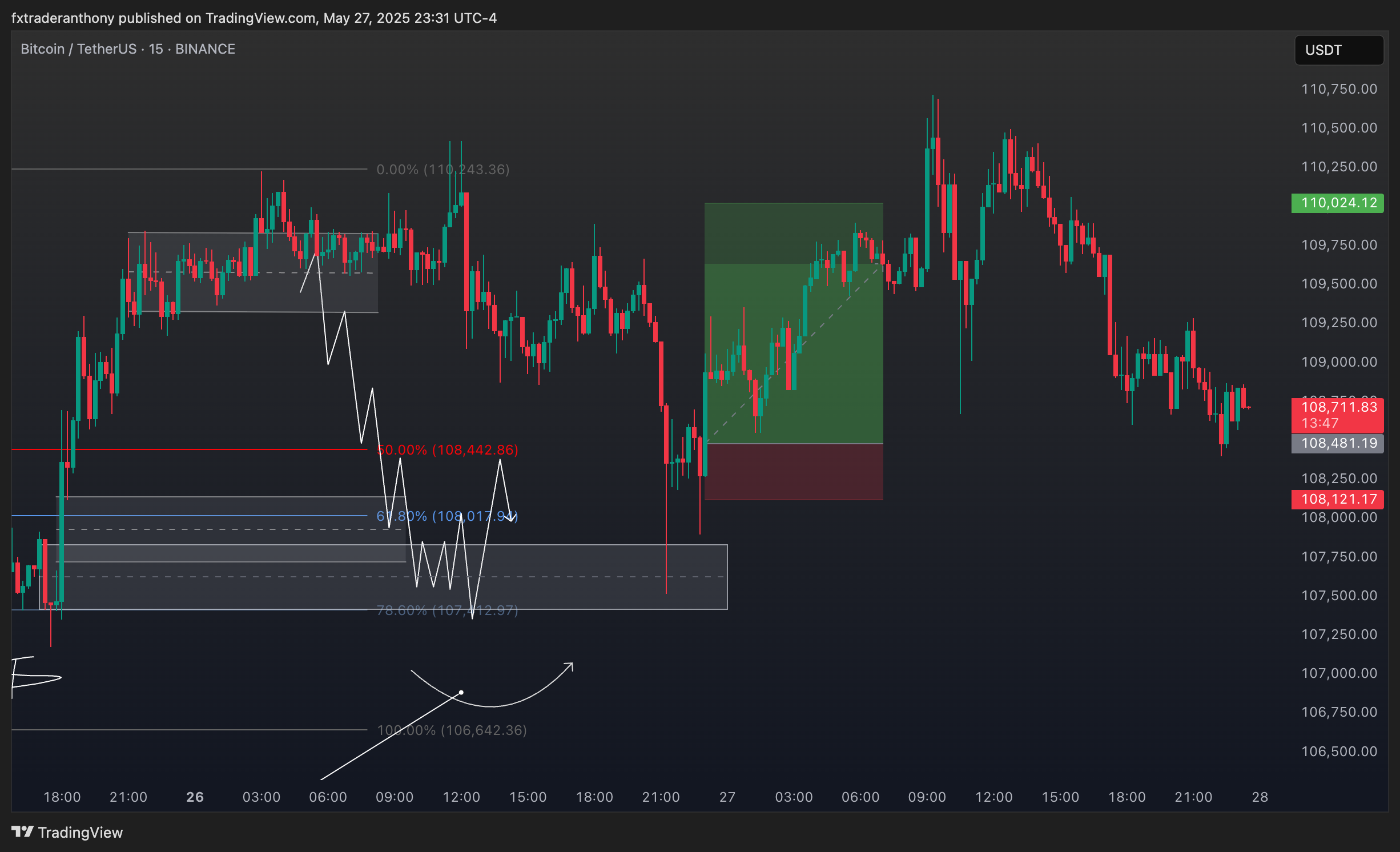Click the red 108,121.17 price label

coord(1338,499)
